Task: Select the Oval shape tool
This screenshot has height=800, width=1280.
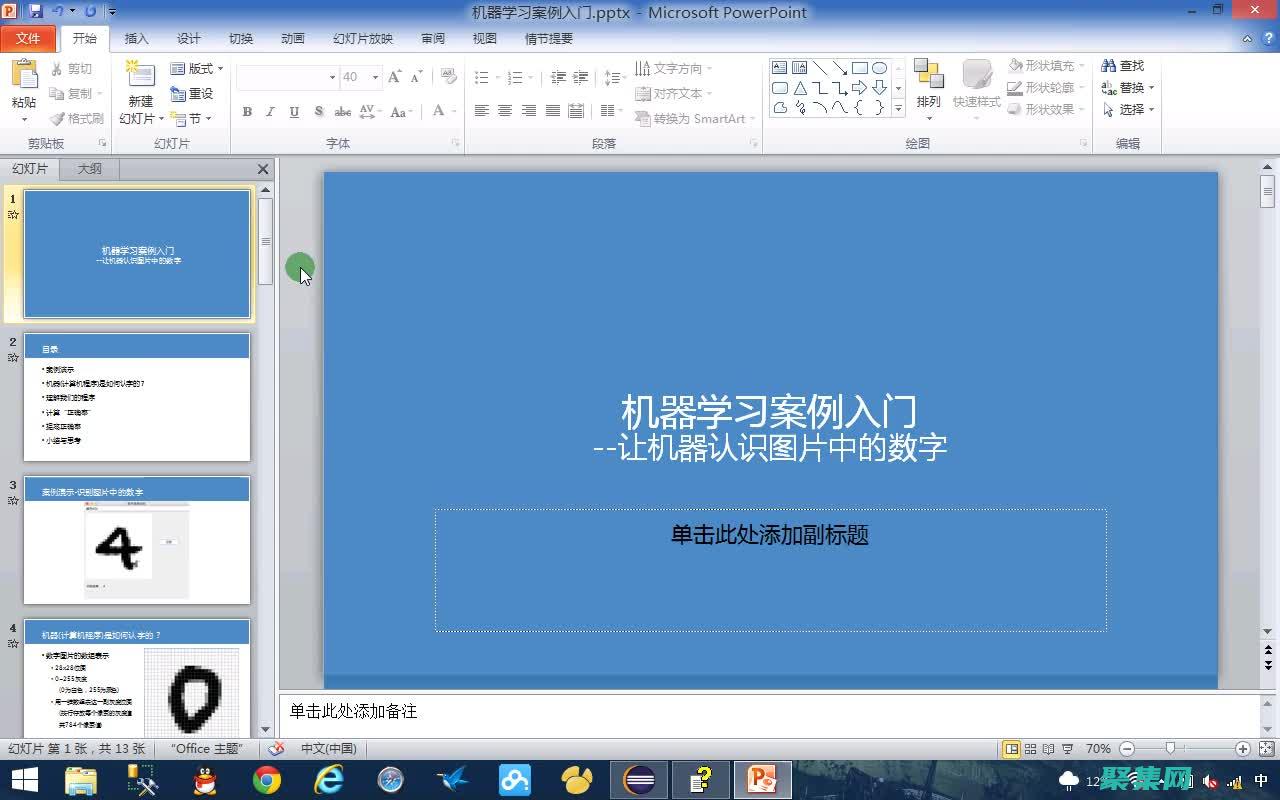Action: point(881,68)
